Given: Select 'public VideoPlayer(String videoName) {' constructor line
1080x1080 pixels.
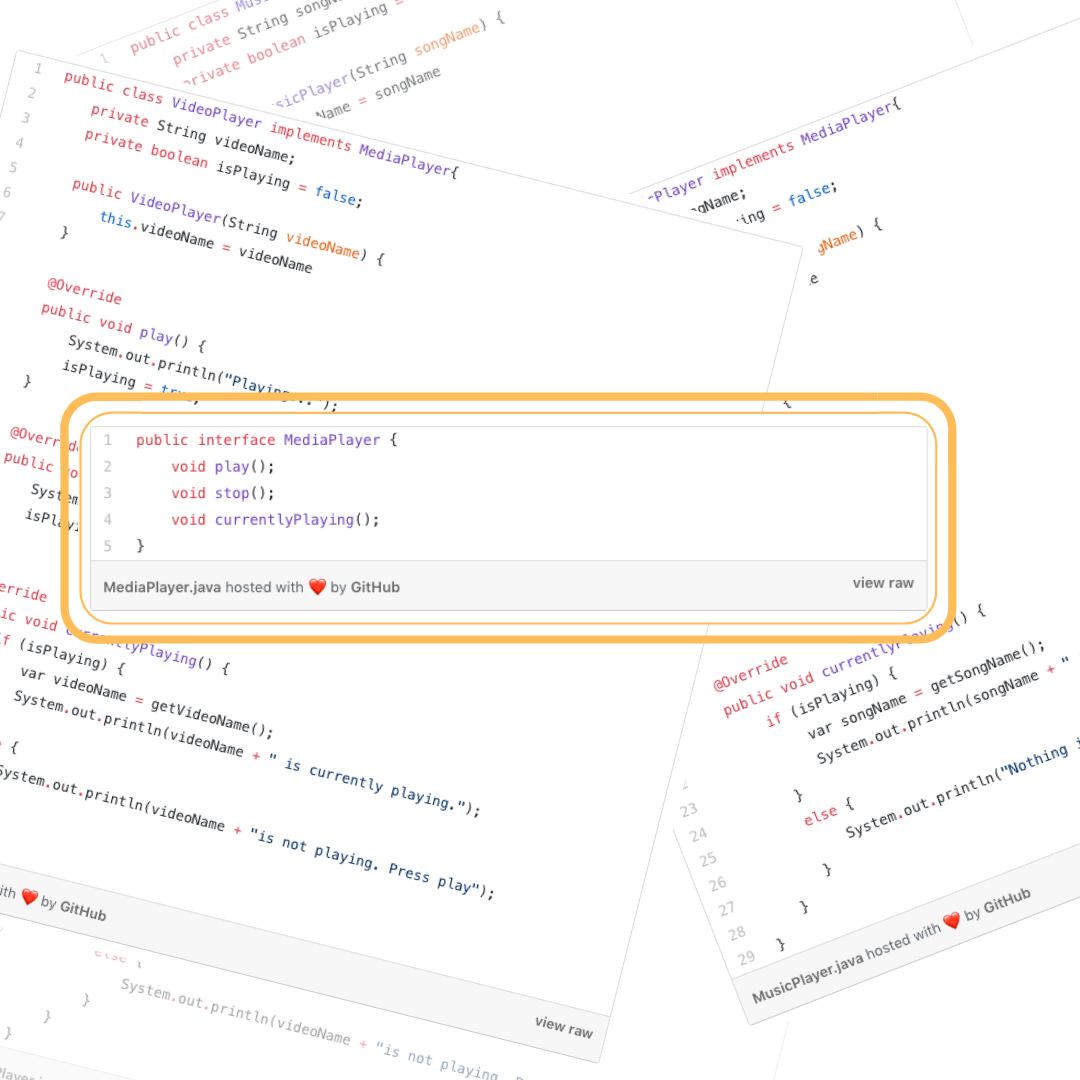Looking at the screenshot, I should pos(227,222).
